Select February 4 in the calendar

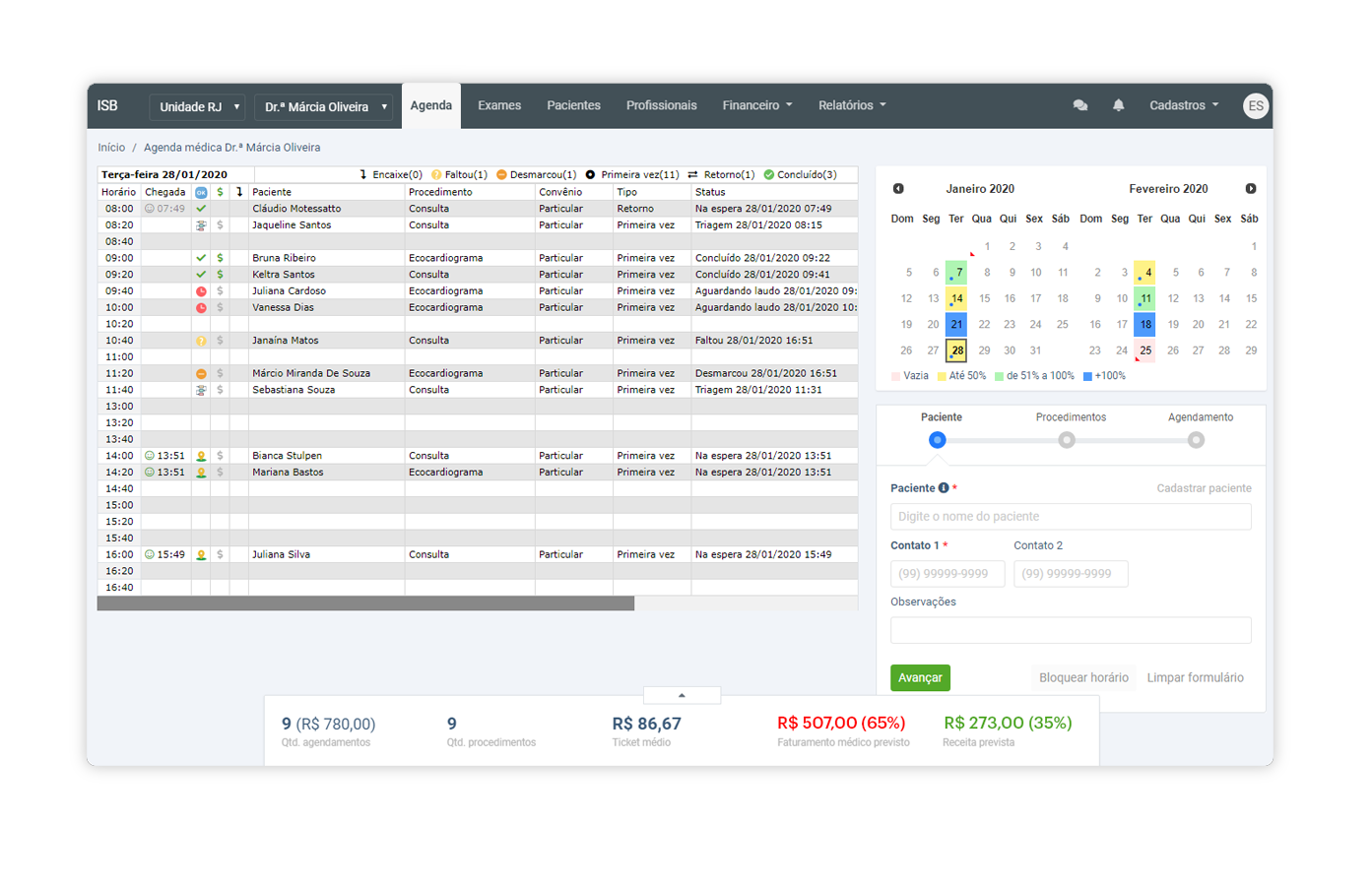pos(1145,272)
